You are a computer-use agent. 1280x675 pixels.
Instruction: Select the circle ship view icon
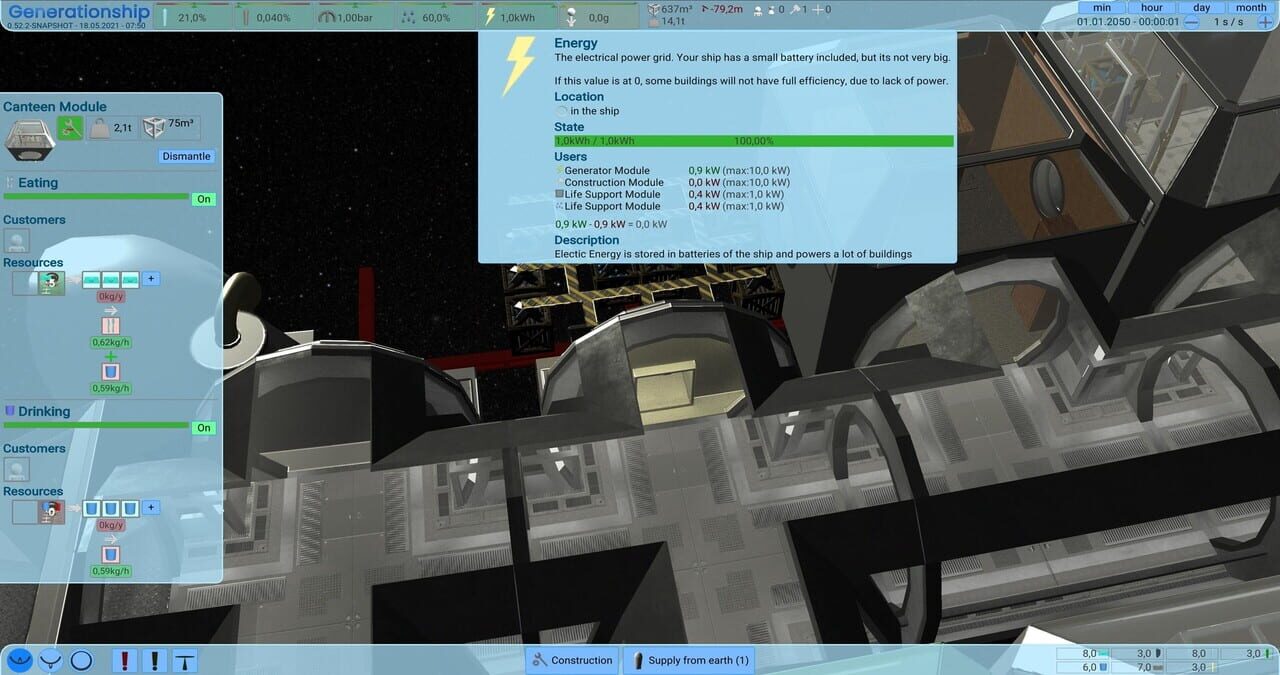point(81,660)
